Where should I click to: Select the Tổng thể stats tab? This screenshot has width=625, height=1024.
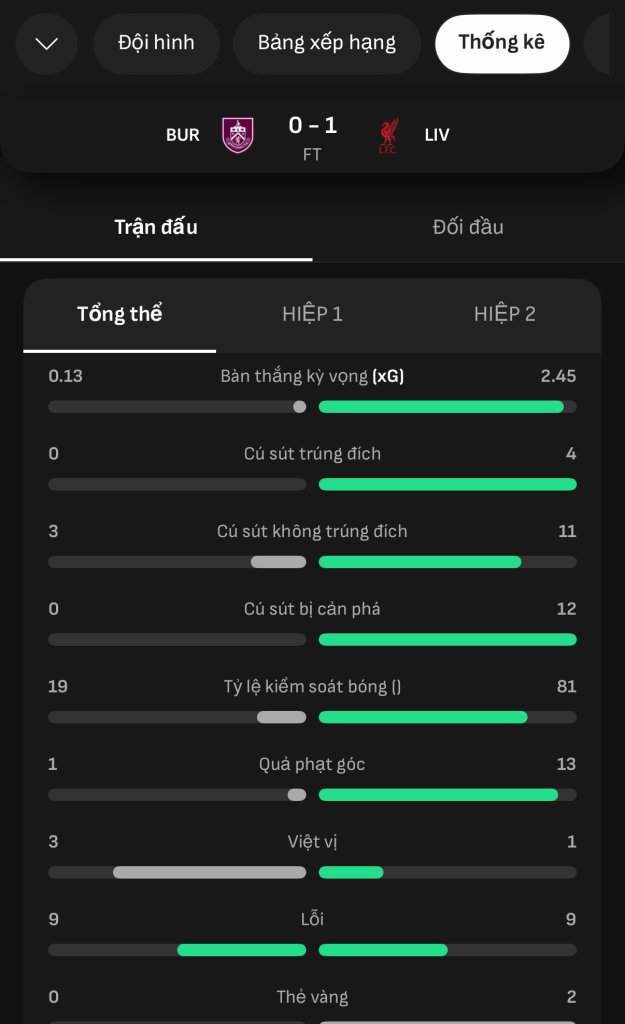[120, 314]
